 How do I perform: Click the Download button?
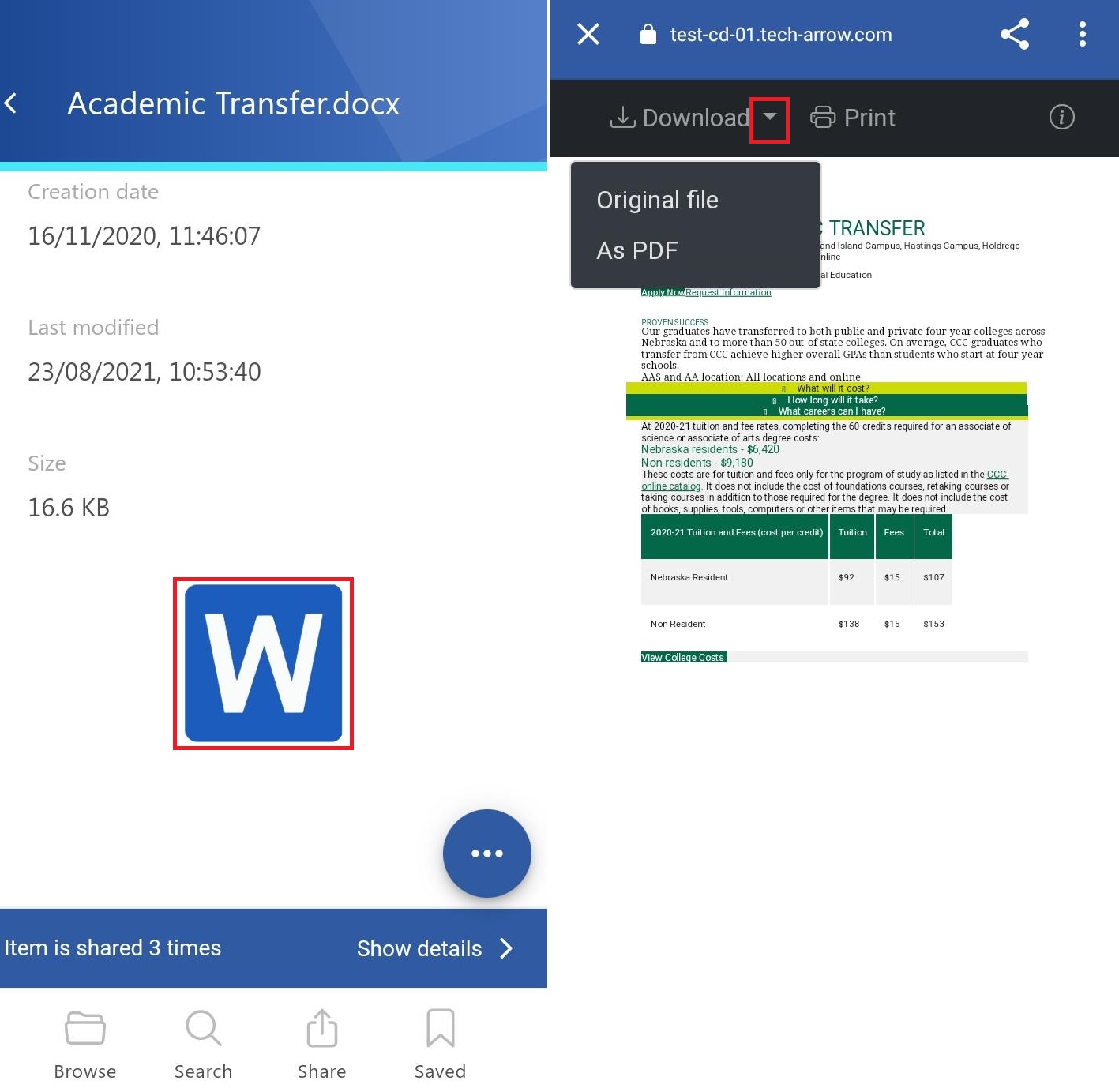tap(679, 118)
